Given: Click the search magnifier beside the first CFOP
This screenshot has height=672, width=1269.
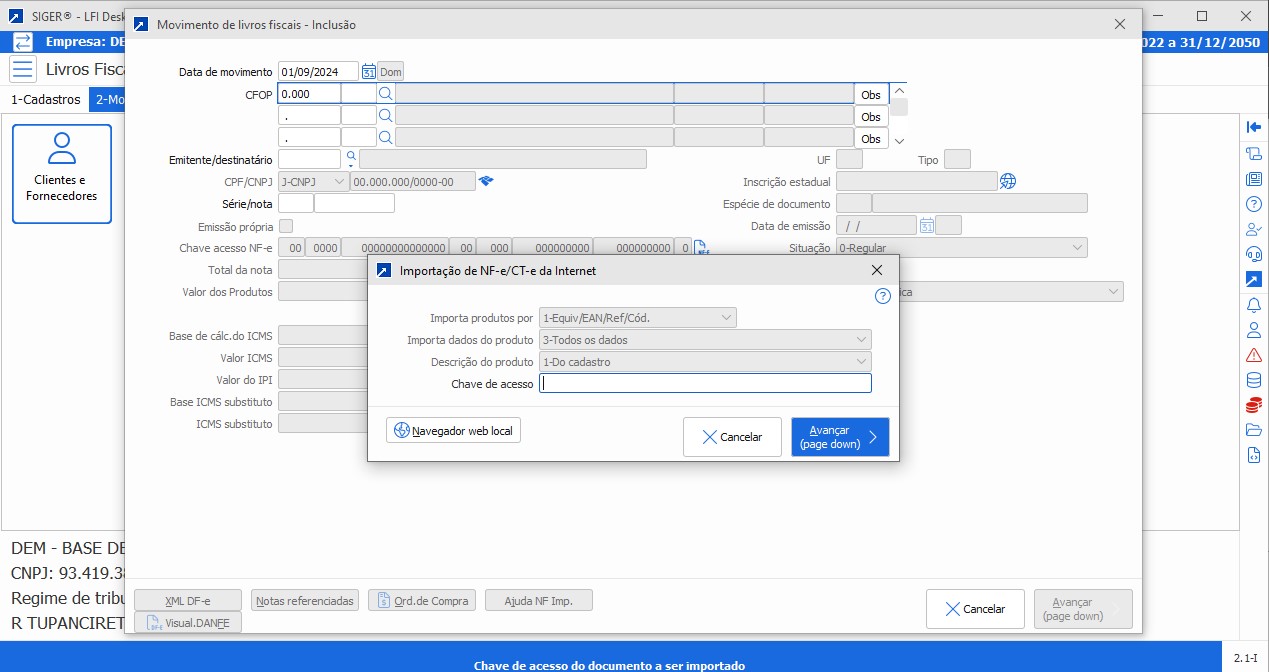Looking at the screenshot, I should tap(385, 94).
